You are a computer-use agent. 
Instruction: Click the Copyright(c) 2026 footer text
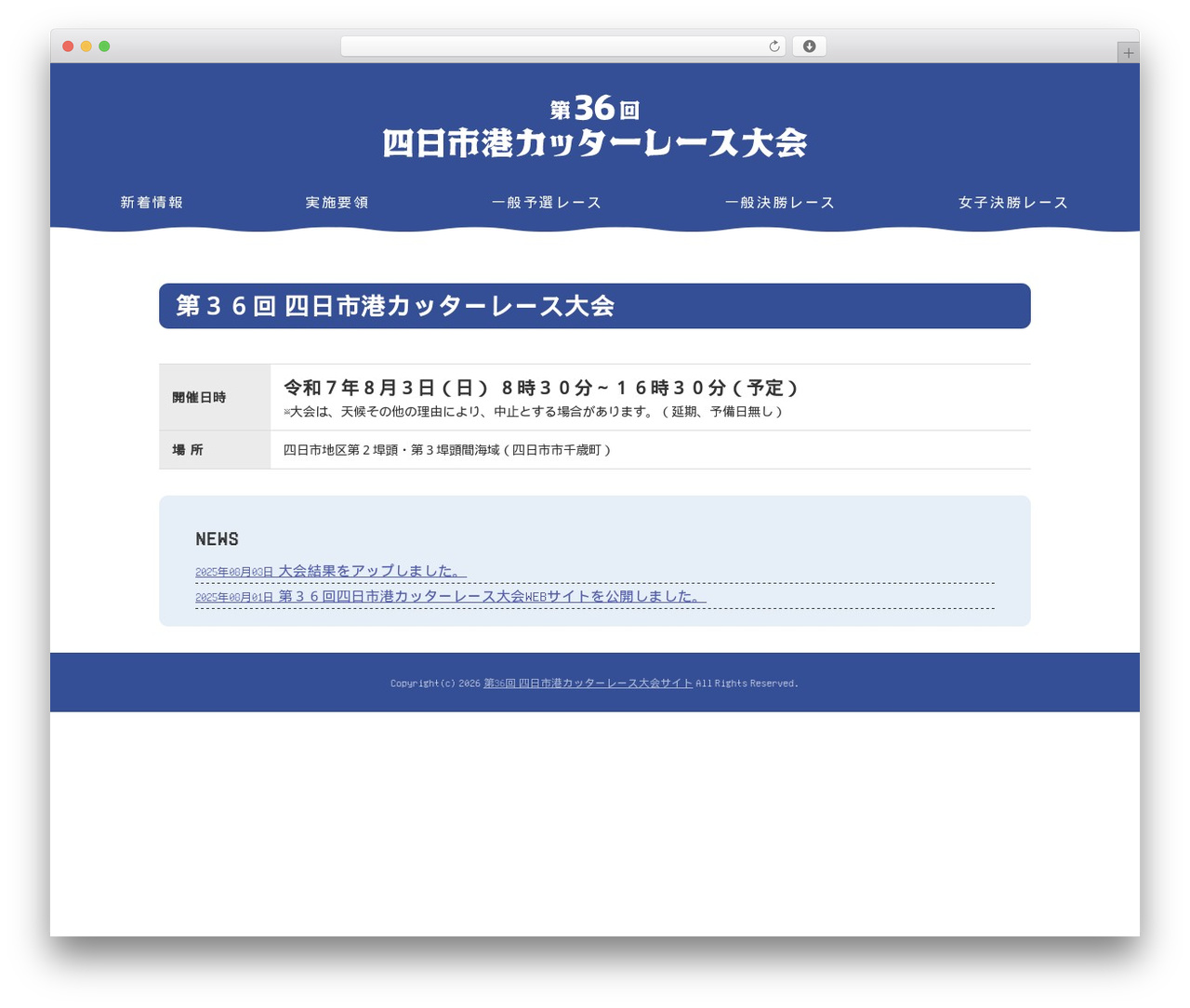435,683
